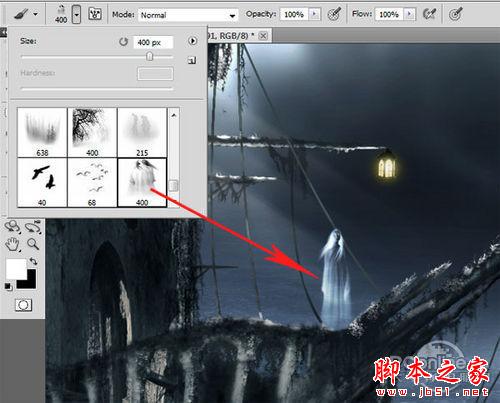Select the 400 tree brush preset
The width and height of the screenshot is (500, 403).
[92, 132]
